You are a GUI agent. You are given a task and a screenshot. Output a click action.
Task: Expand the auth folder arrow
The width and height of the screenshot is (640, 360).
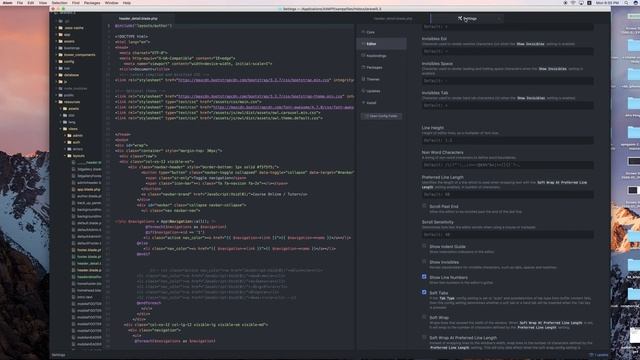tap(65, 142)
